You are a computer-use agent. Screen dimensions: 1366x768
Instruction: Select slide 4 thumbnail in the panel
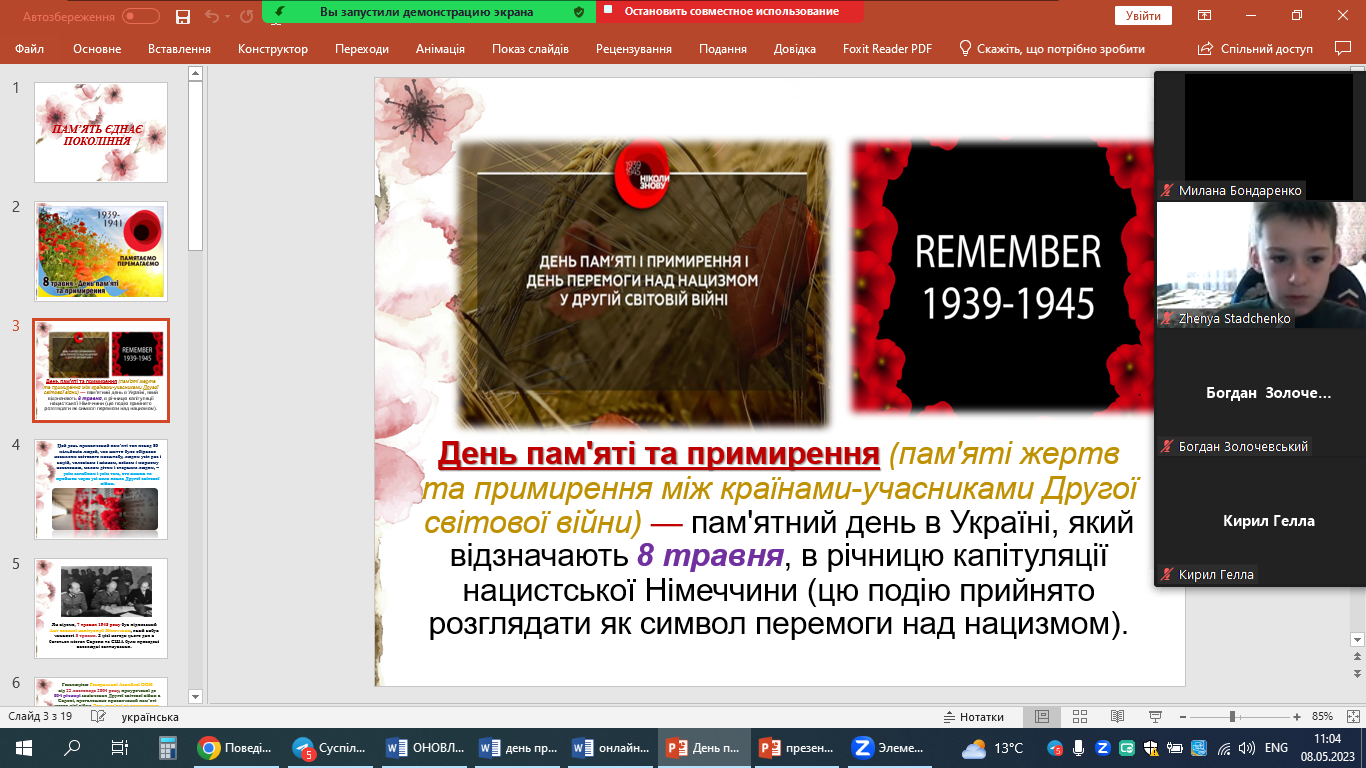point(101,489)
